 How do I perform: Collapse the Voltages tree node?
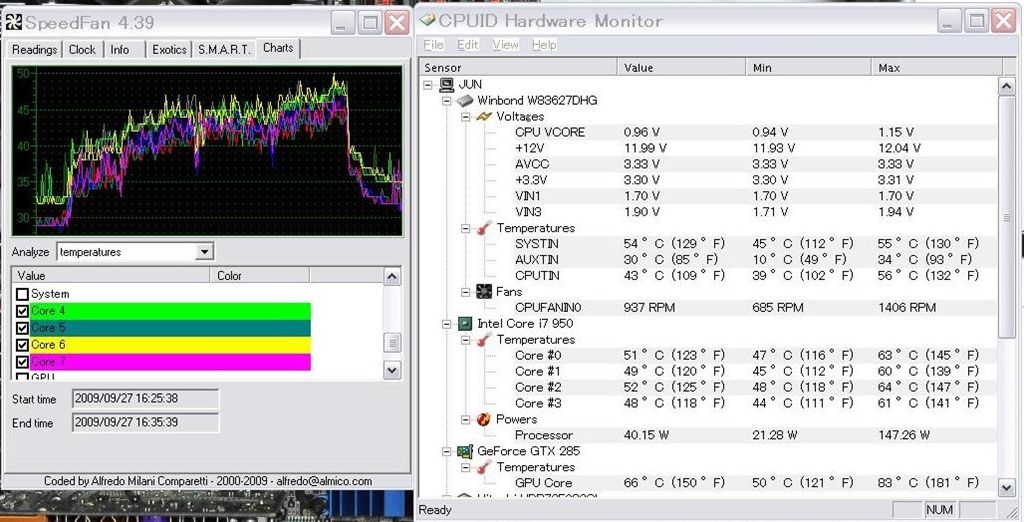point(465,116)
